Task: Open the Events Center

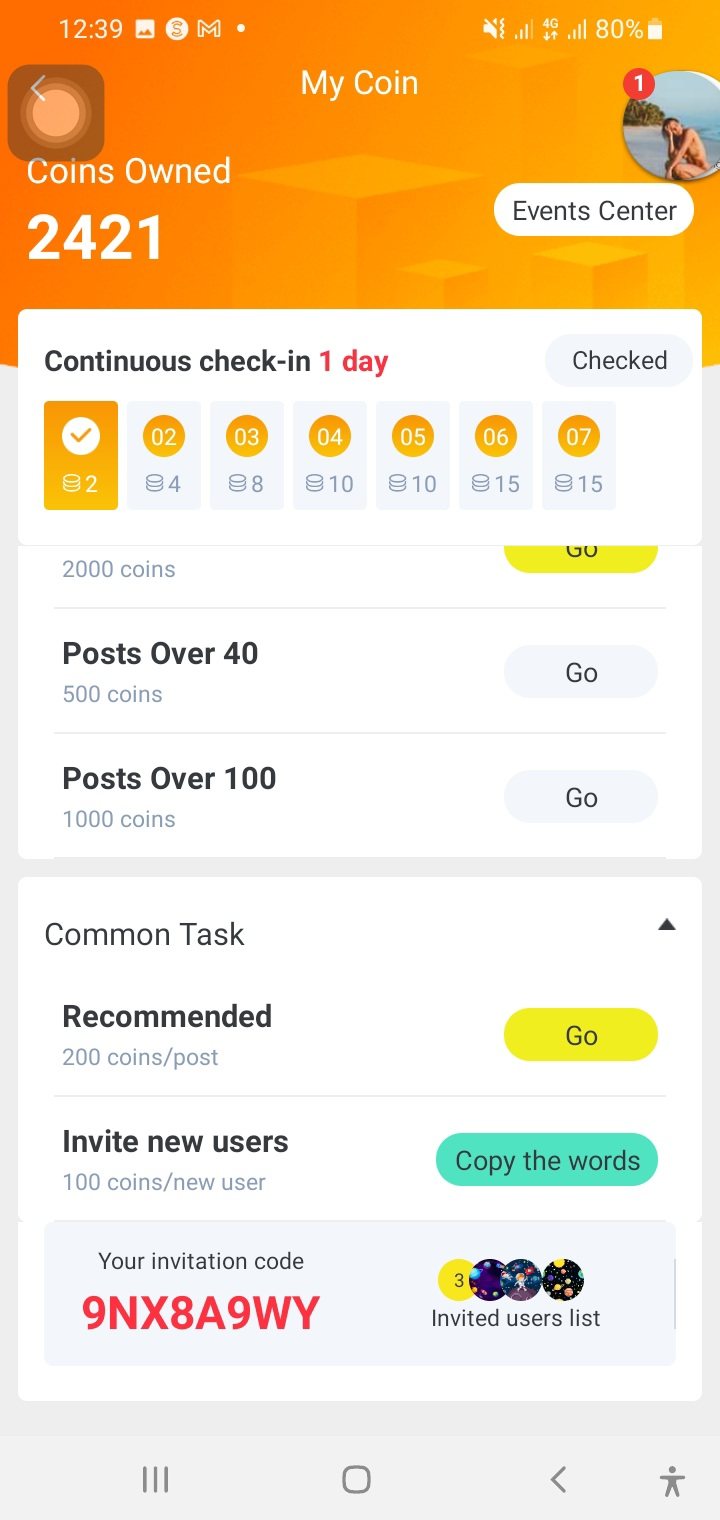Action: tap(594, 211)
